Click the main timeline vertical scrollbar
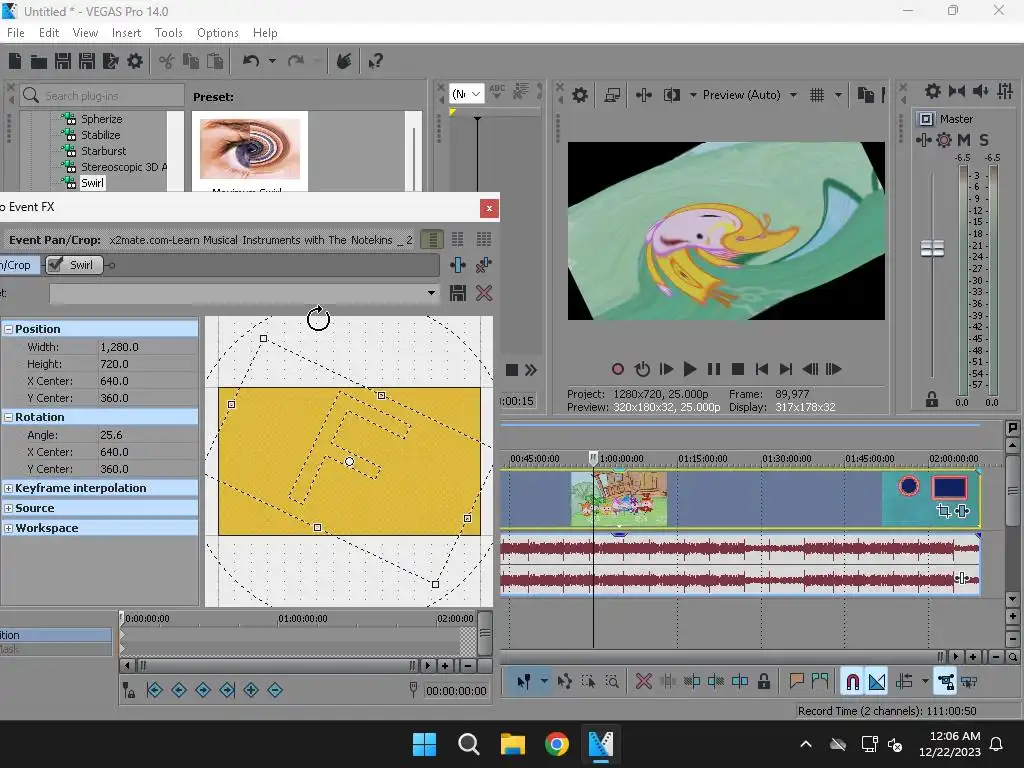The width and height of the screenshot is (1024, 768). click(x=1012, y=491)
